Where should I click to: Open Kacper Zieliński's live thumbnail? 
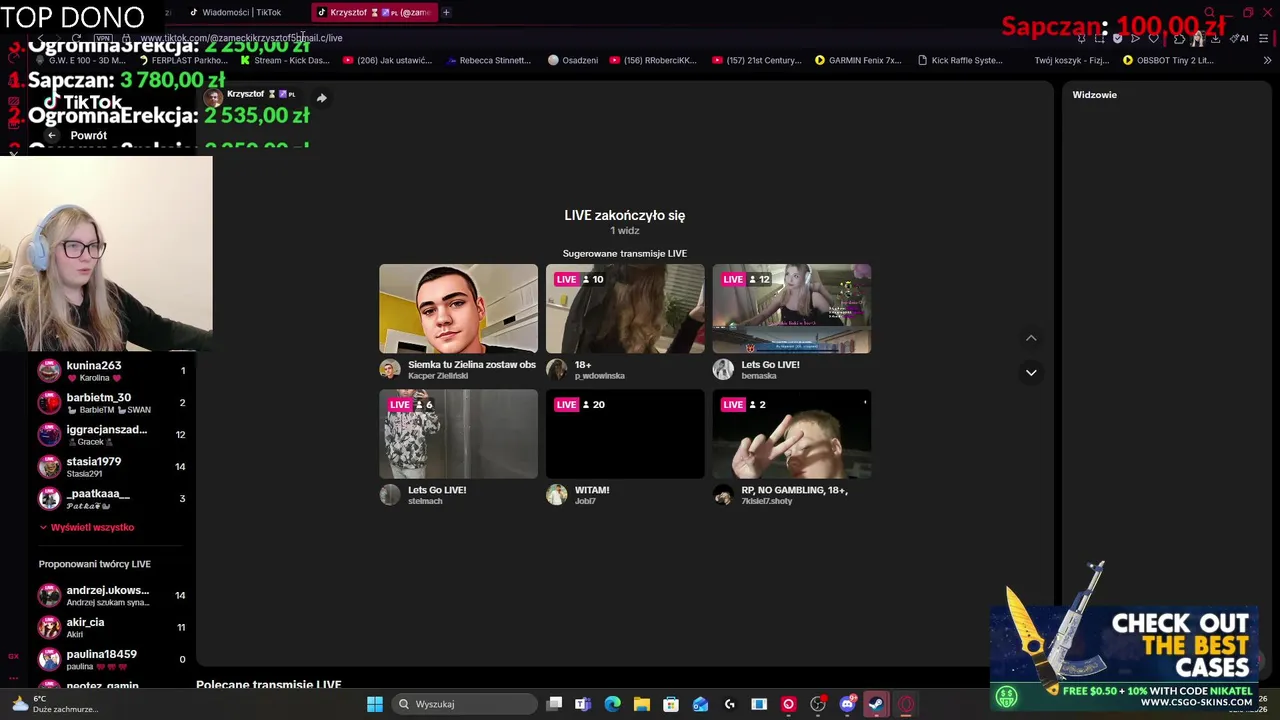point(458,309)
